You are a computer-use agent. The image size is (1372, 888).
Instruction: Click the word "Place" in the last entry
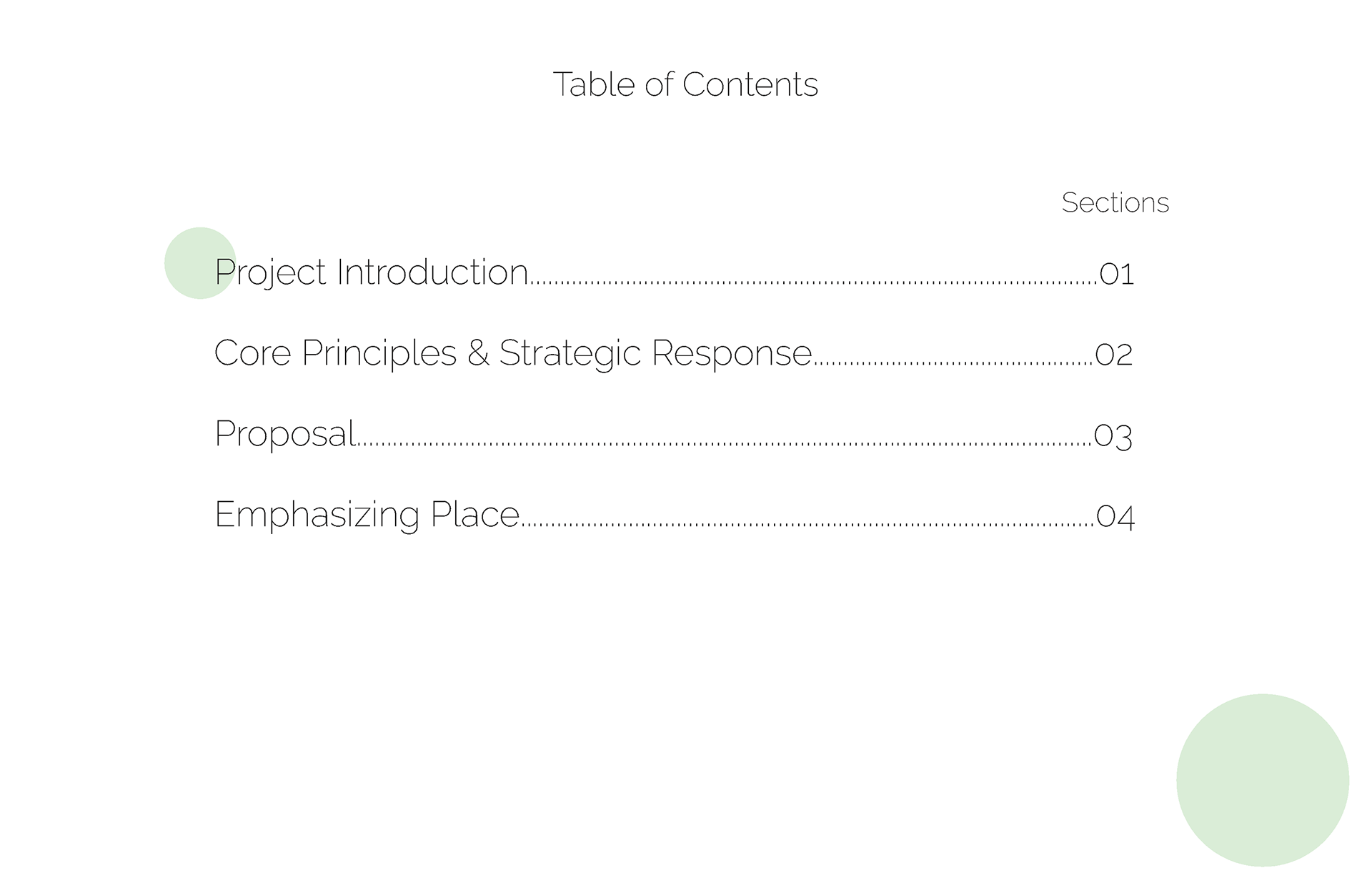pyautogui.click(x=474, y=515)
